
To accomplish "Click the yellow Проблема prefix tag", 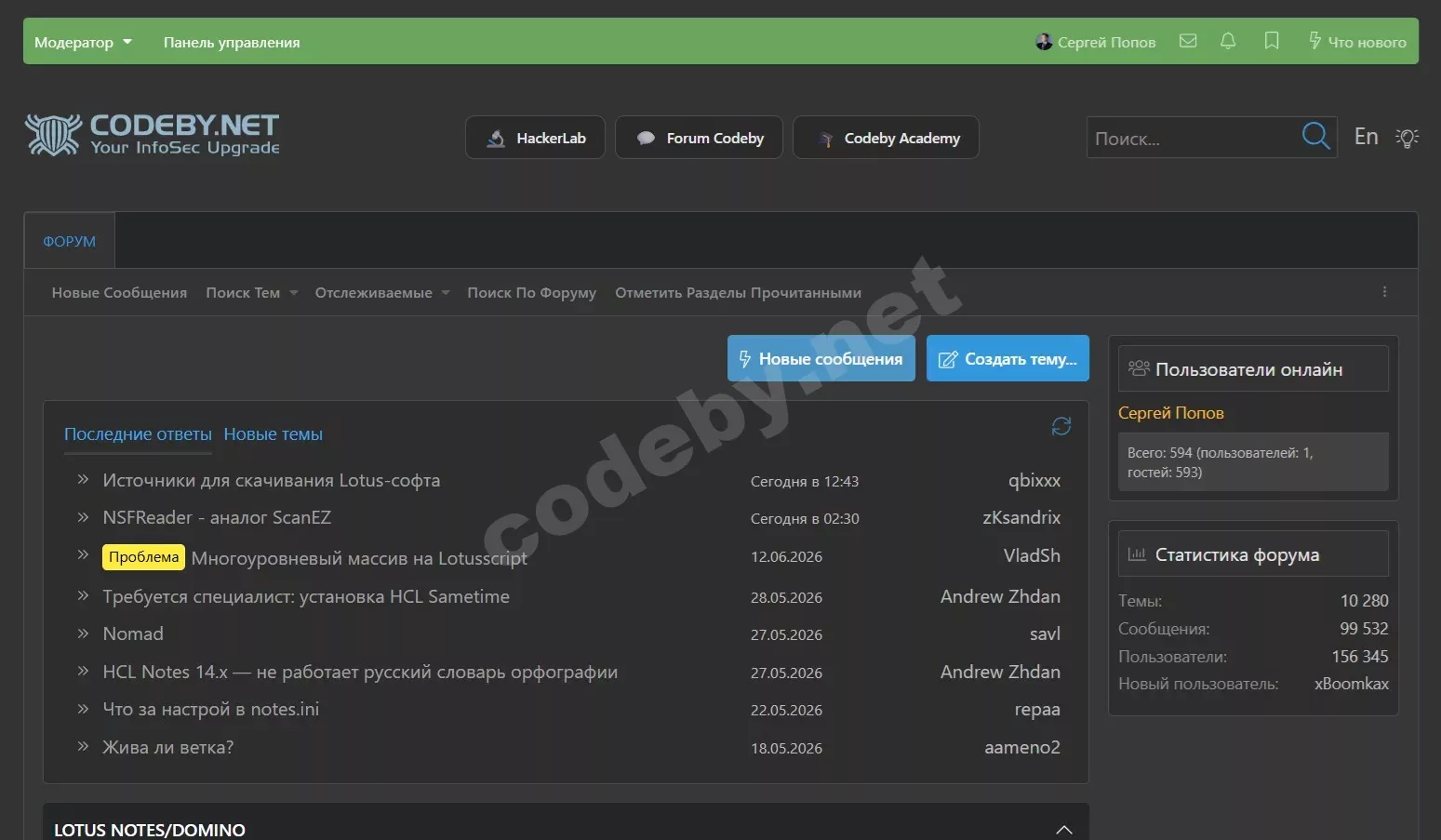I will (143, 556).
